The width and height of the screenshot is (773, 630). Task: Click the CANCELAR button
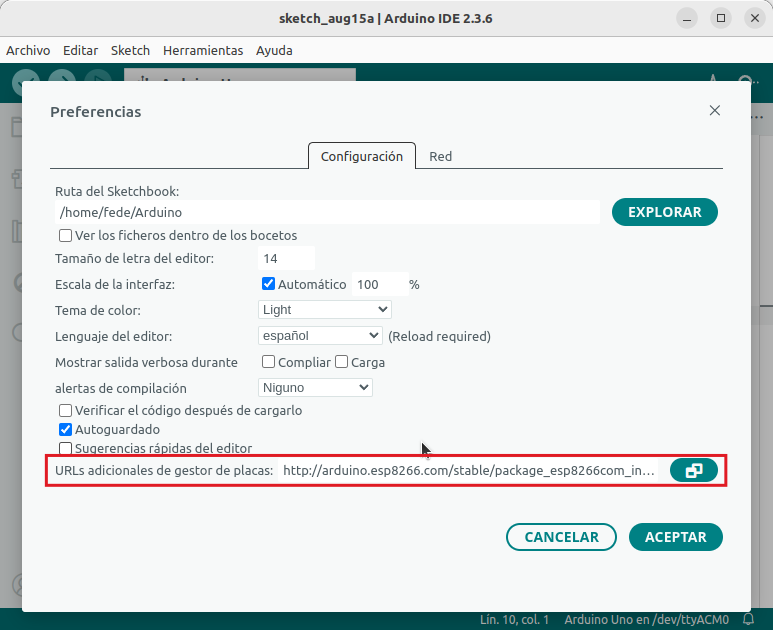(x=561, y=537)
